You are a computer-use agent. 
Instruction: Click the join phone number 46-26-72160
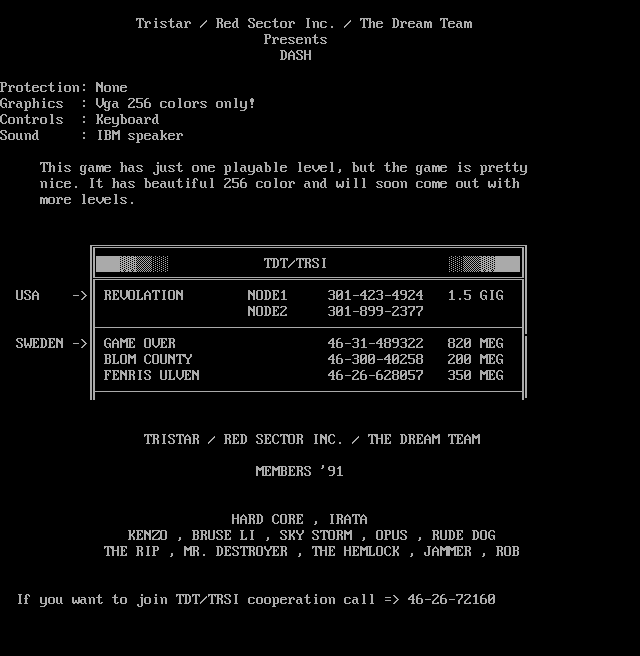pos(451,600)
